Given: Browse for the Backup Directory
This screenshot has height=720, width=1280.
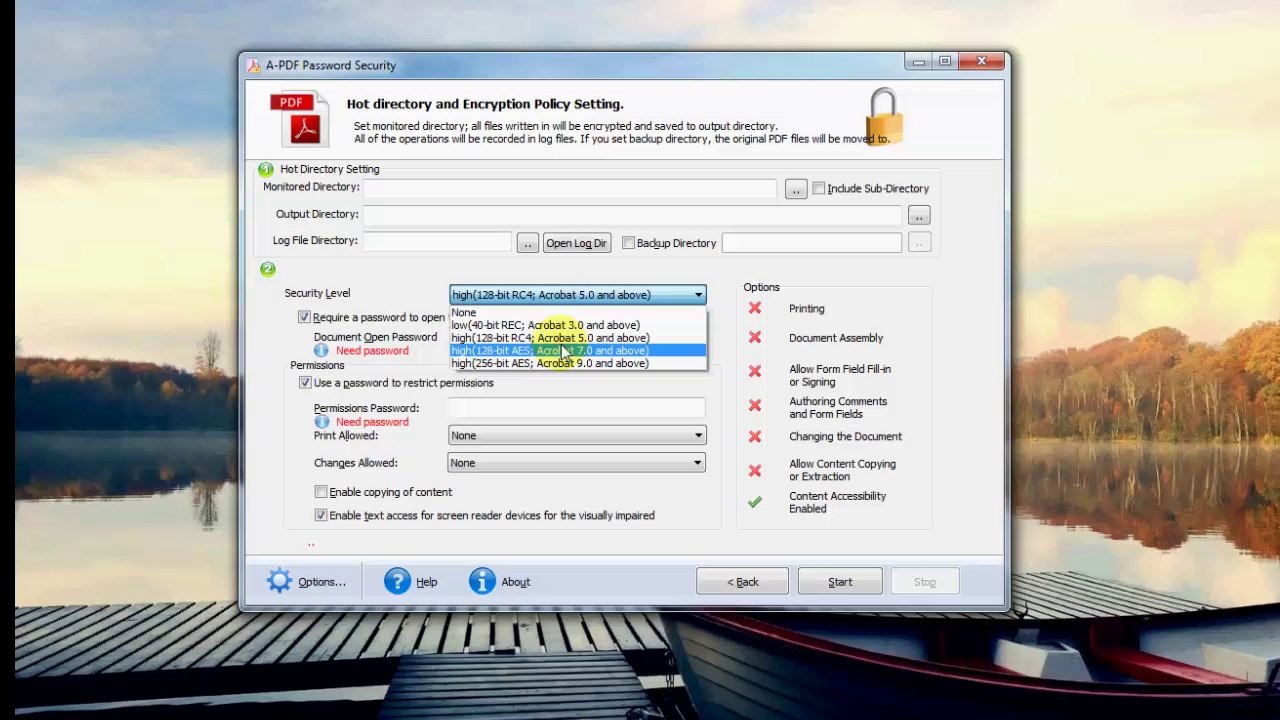Looking at the screenshot, I should click(x=919, y=243).
